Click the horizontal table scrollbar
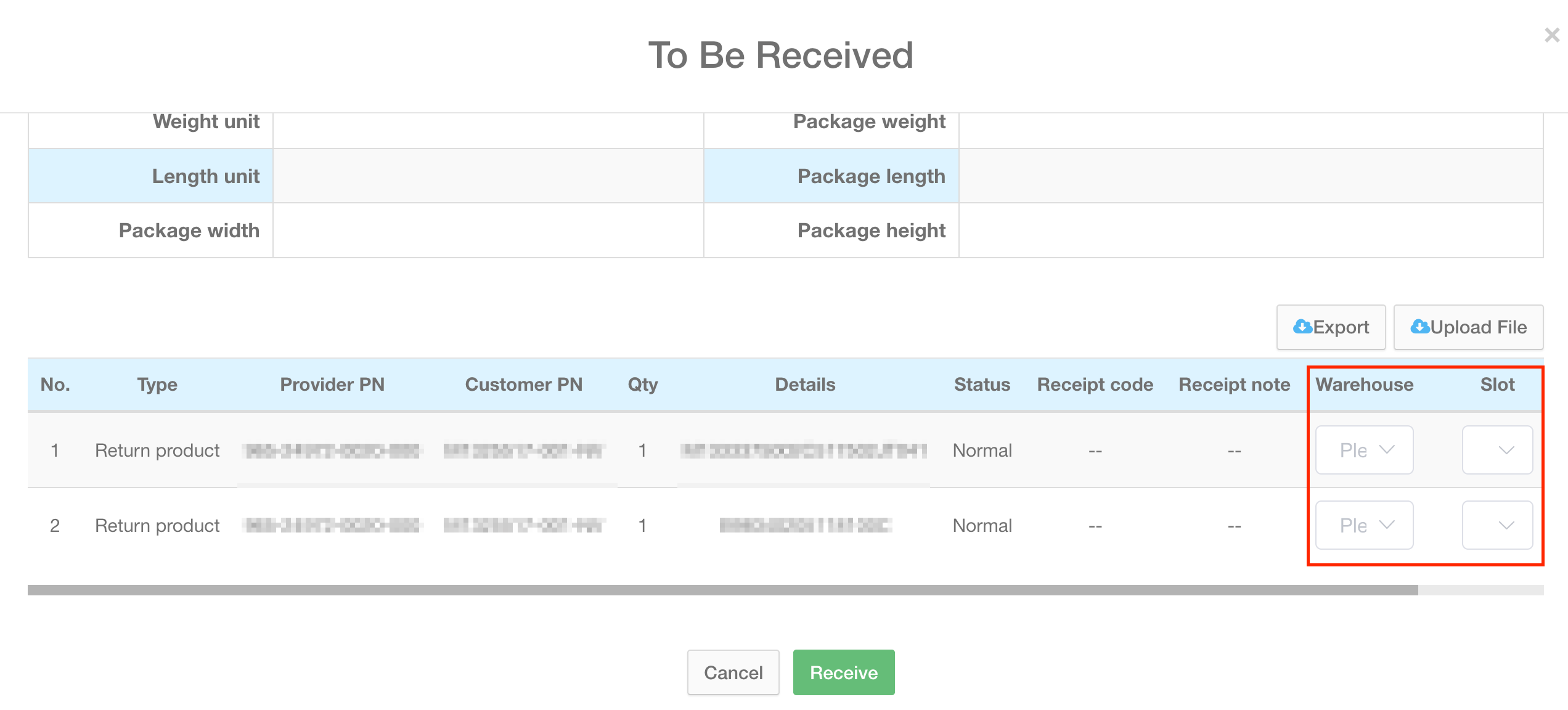This screenshot has width=1568, height=710. [722, 590]
